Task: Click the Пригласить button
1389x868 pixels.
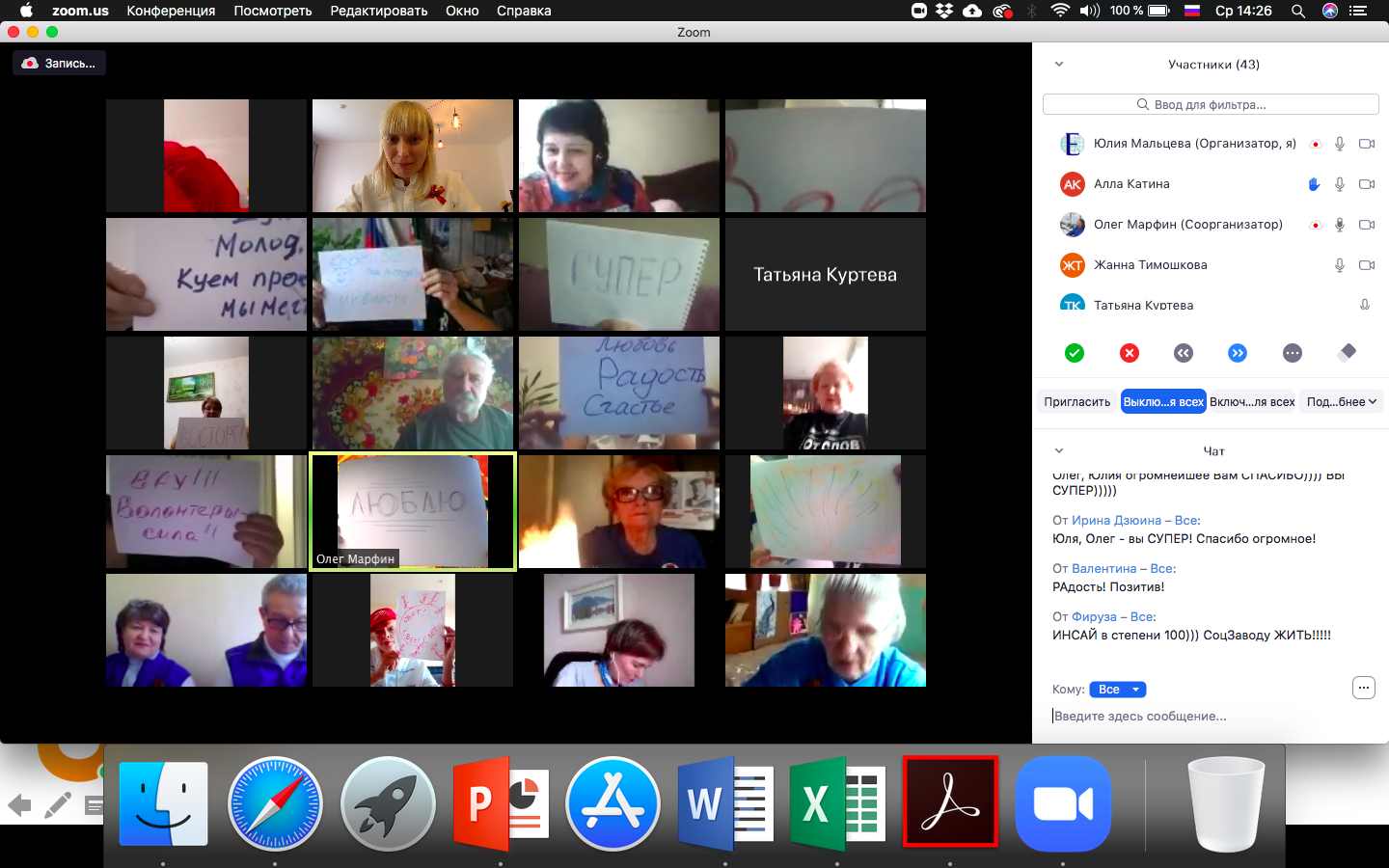Action: click(x=1077, y=402)
